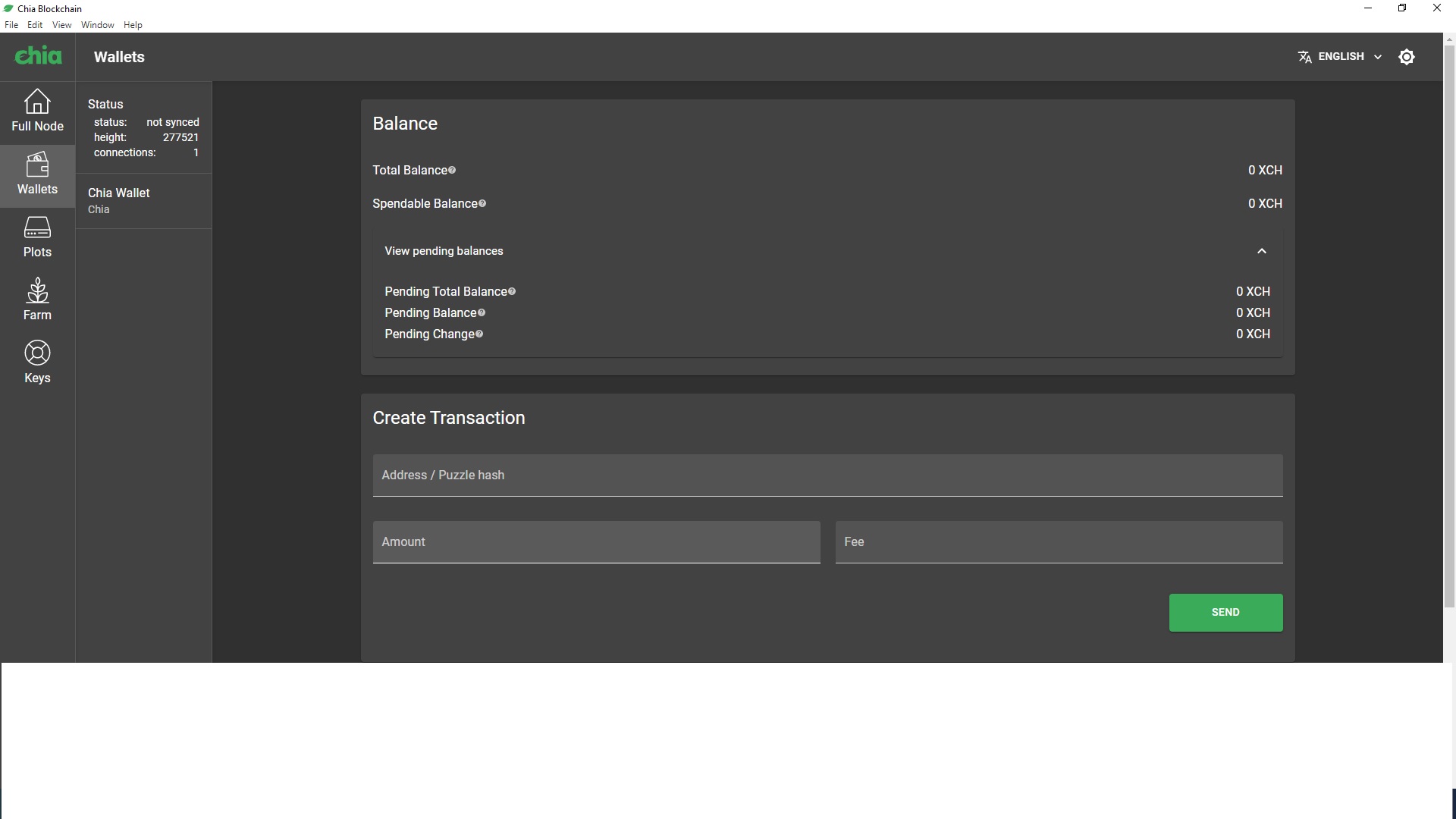Open the Full Node section

click(37, 111)
